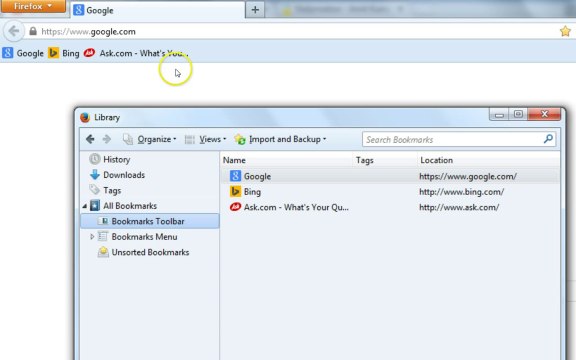Click the http://www.ask.com/ location cell
Viewport: 576px width, 360px height.
point(459,207)
